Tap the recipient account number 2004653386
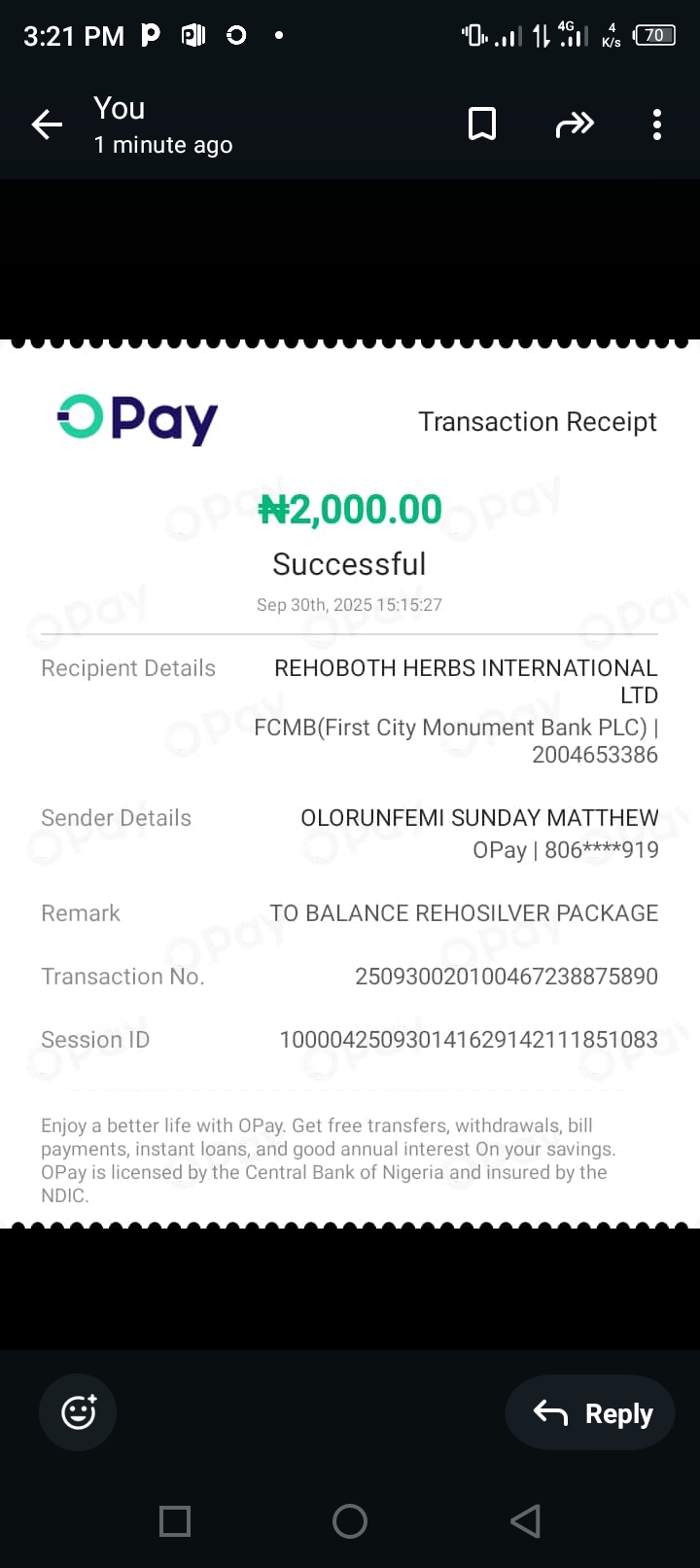This screenshot has width=700, height=1568. pos(594,755)
